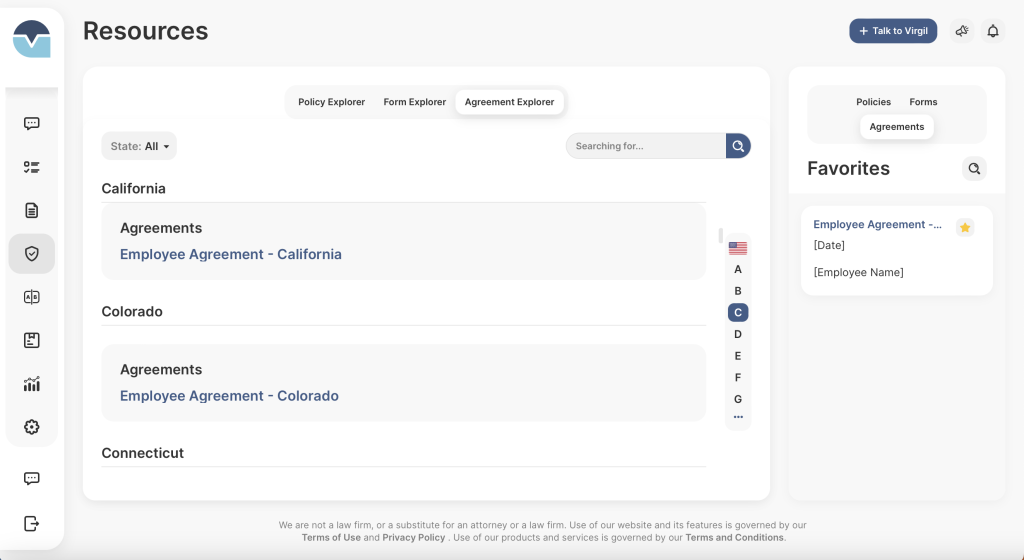Jump to letter B in the index
Viewport: 1024px width, 560px height.
coord(738,291)
